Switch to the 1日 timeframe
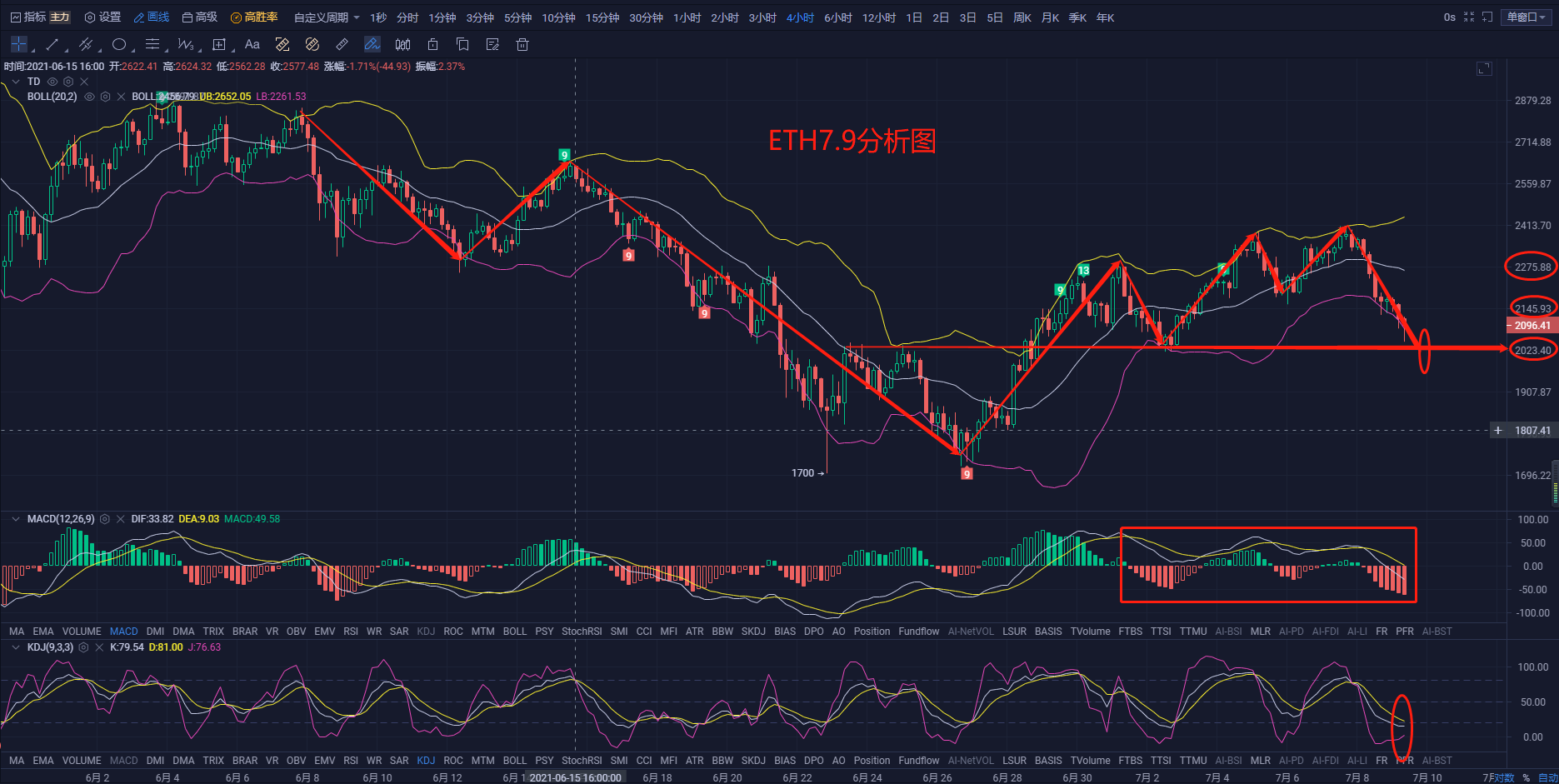The width and height of the screenshot is (1559, 784). pos(914,17)
